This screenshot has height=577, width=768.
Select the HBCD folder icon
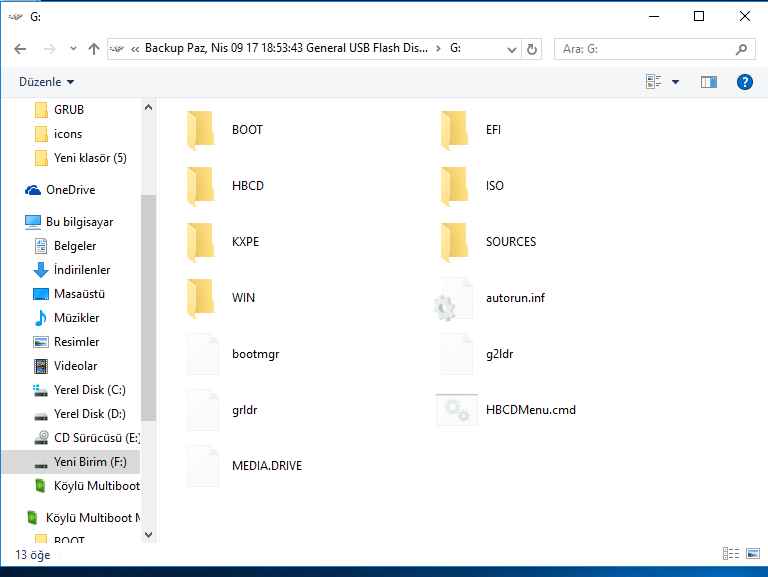click(x=201, y=186)
